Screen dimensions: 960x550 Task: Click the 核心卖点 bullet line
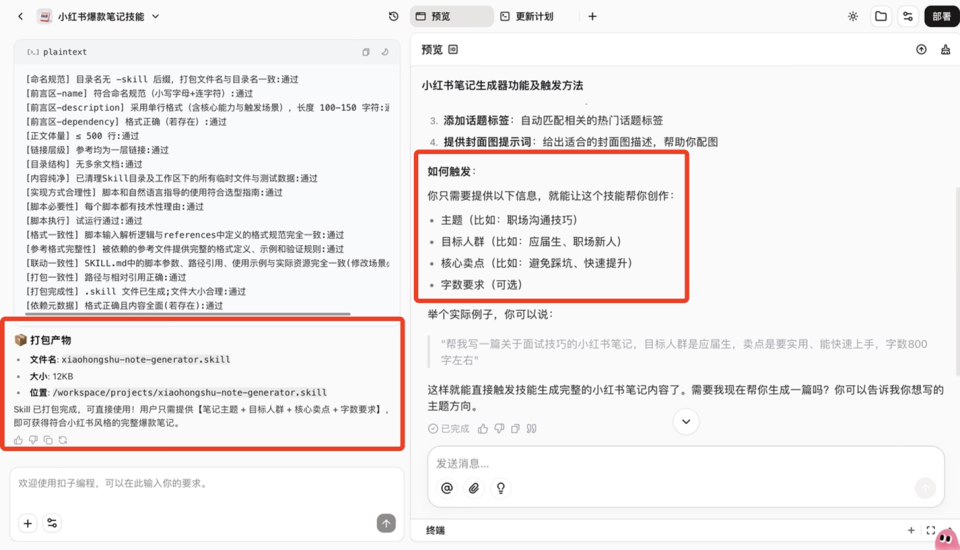(536, 263)
